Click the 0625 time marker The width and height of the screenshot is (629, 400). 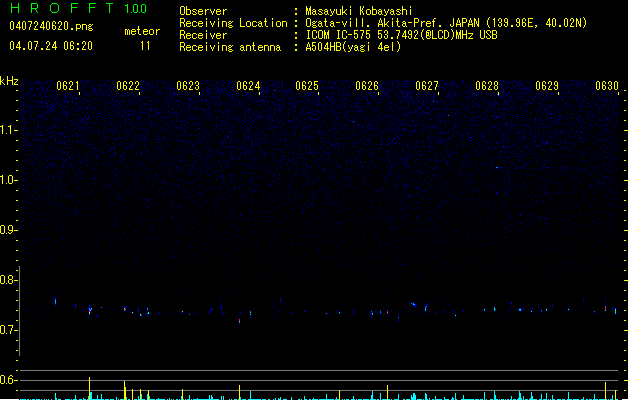pyautogui.click(x=307, y=86)
